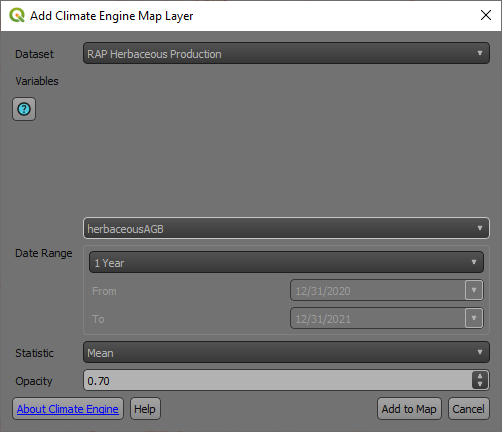Screen dimensions: 502x432
Task: Expand the 1 Year date range dropdown
Action: (286, 262)
